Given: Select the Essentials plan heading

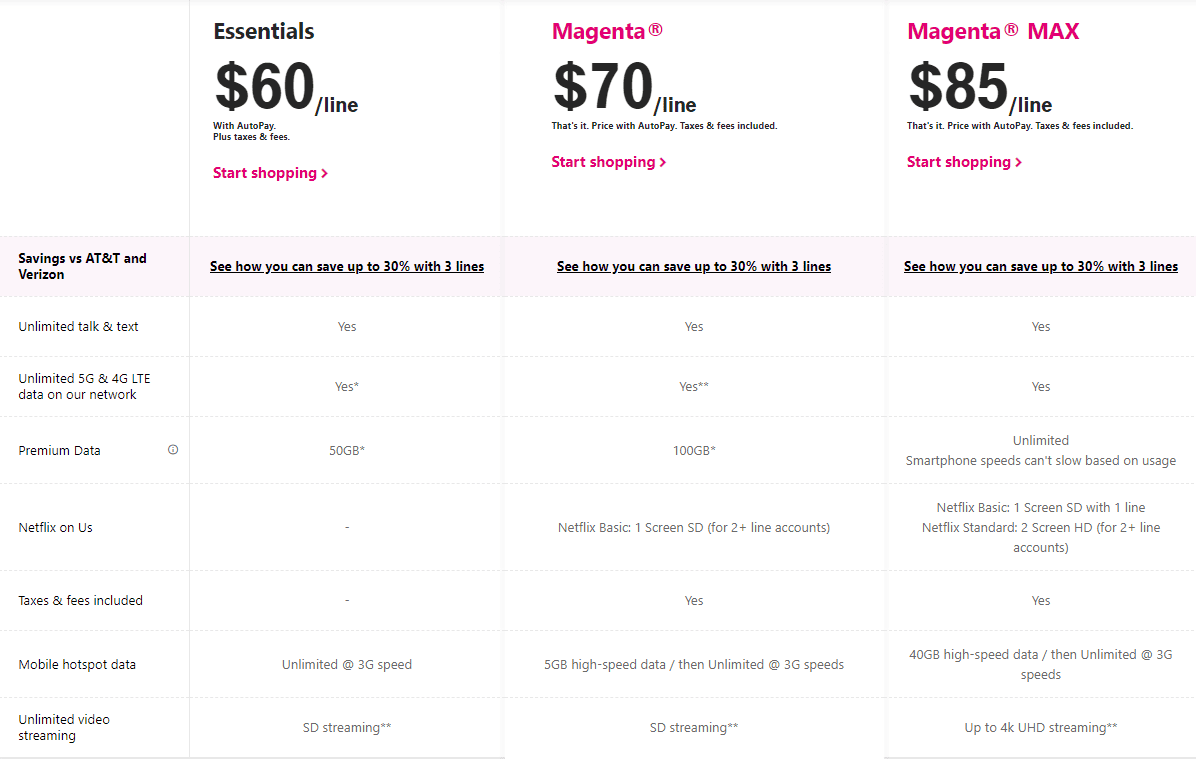Looking at the screenshot, I should (x=264, y=31).
